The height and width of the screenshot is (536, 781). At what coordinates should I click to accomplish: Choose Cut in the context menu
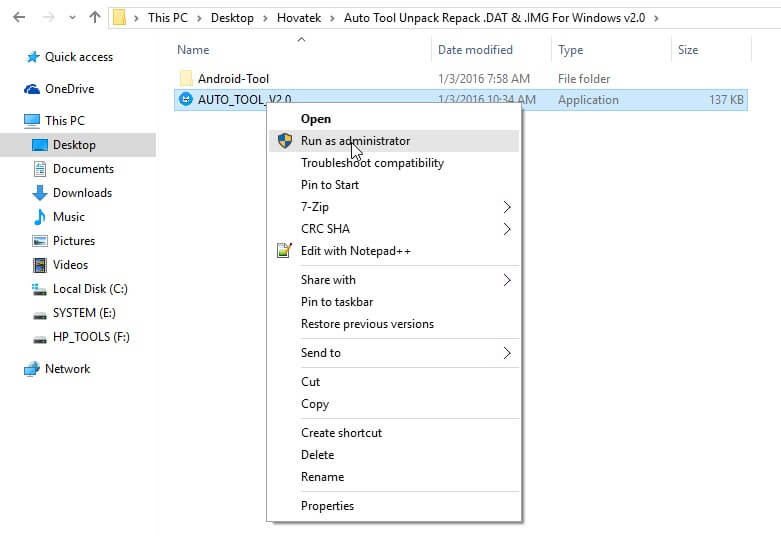394,382
